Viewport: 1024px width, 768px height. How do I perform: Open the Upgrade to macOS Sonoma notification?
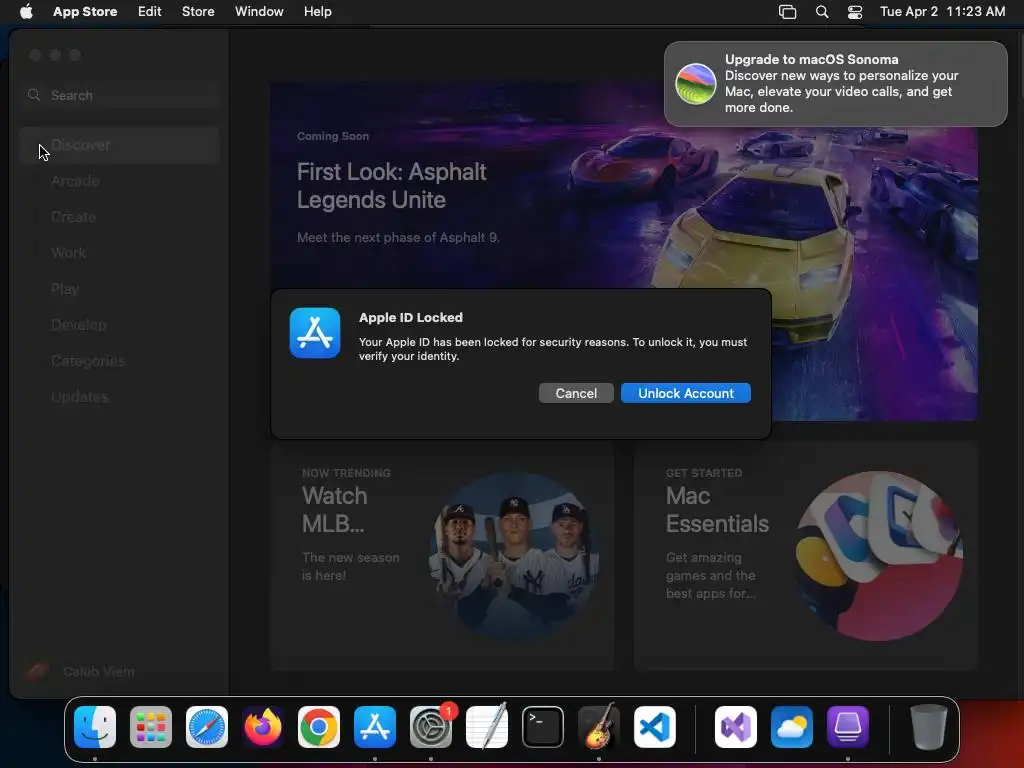point(836,84)
